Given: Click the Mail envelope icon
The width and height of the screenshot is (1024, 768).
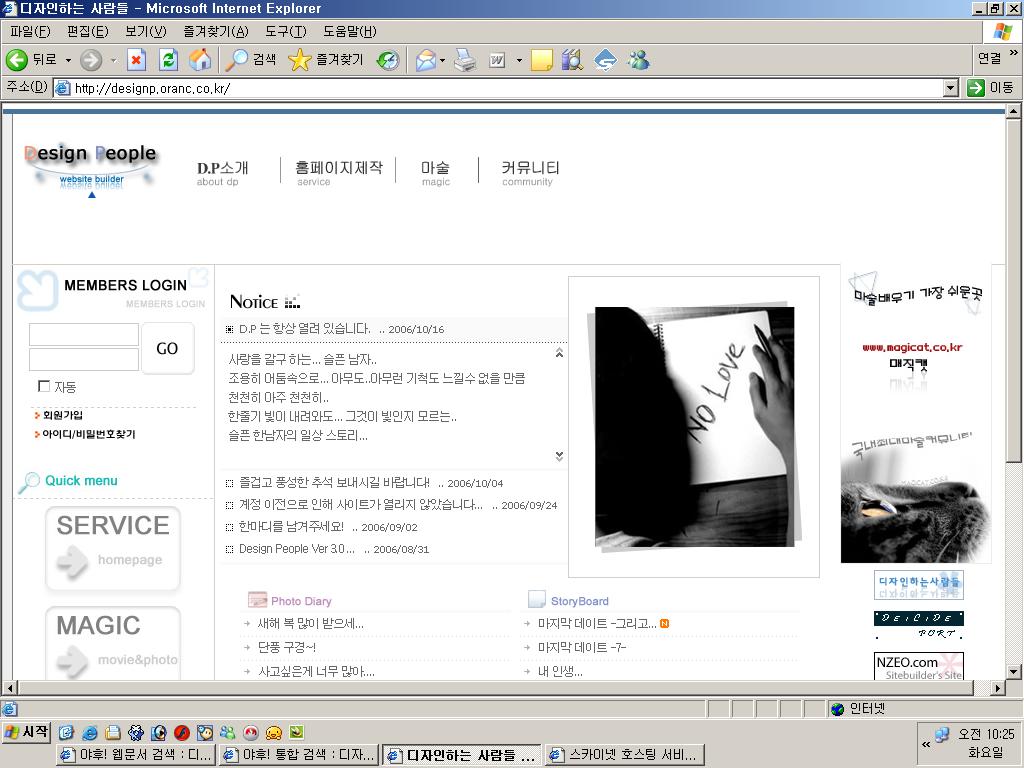Looking at the screenshot, I should (x=425, y=60).
